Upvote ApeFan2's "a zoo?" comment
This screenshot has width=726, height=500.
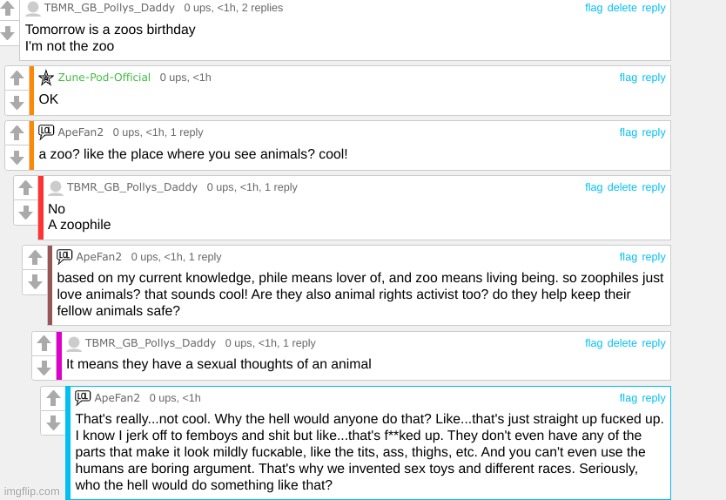click(x=16, y=134)
